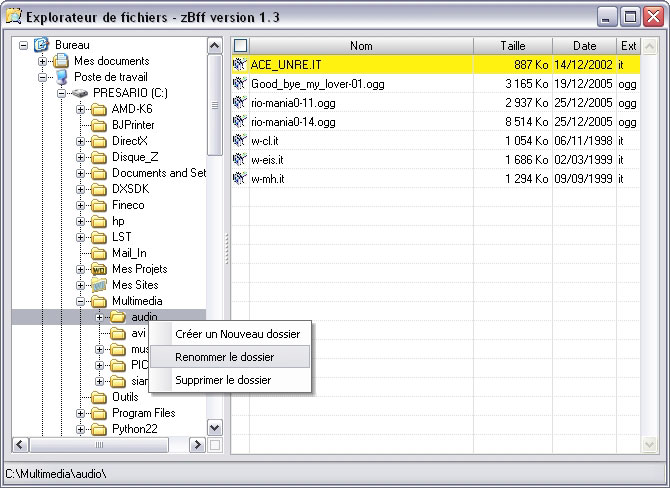This screenshot has height=488, width=670.
Task: Select the Mail_In folder in tree
Action: click(129, 253)
